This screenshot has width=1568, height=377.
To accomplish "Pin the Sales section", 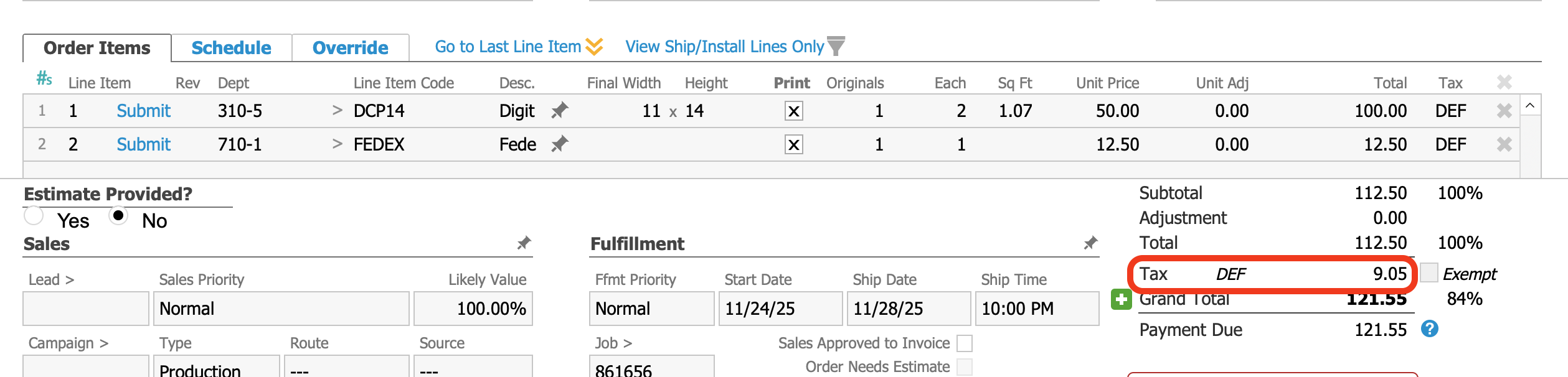I will (x=524, y=243).
